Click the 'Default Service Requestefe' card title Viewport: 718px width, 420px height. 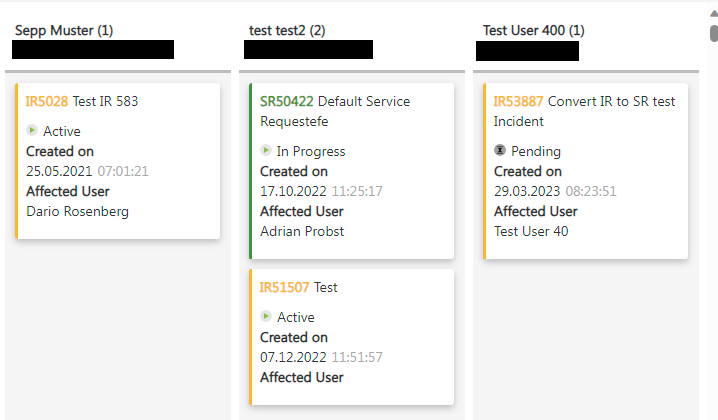click(334, 111)
